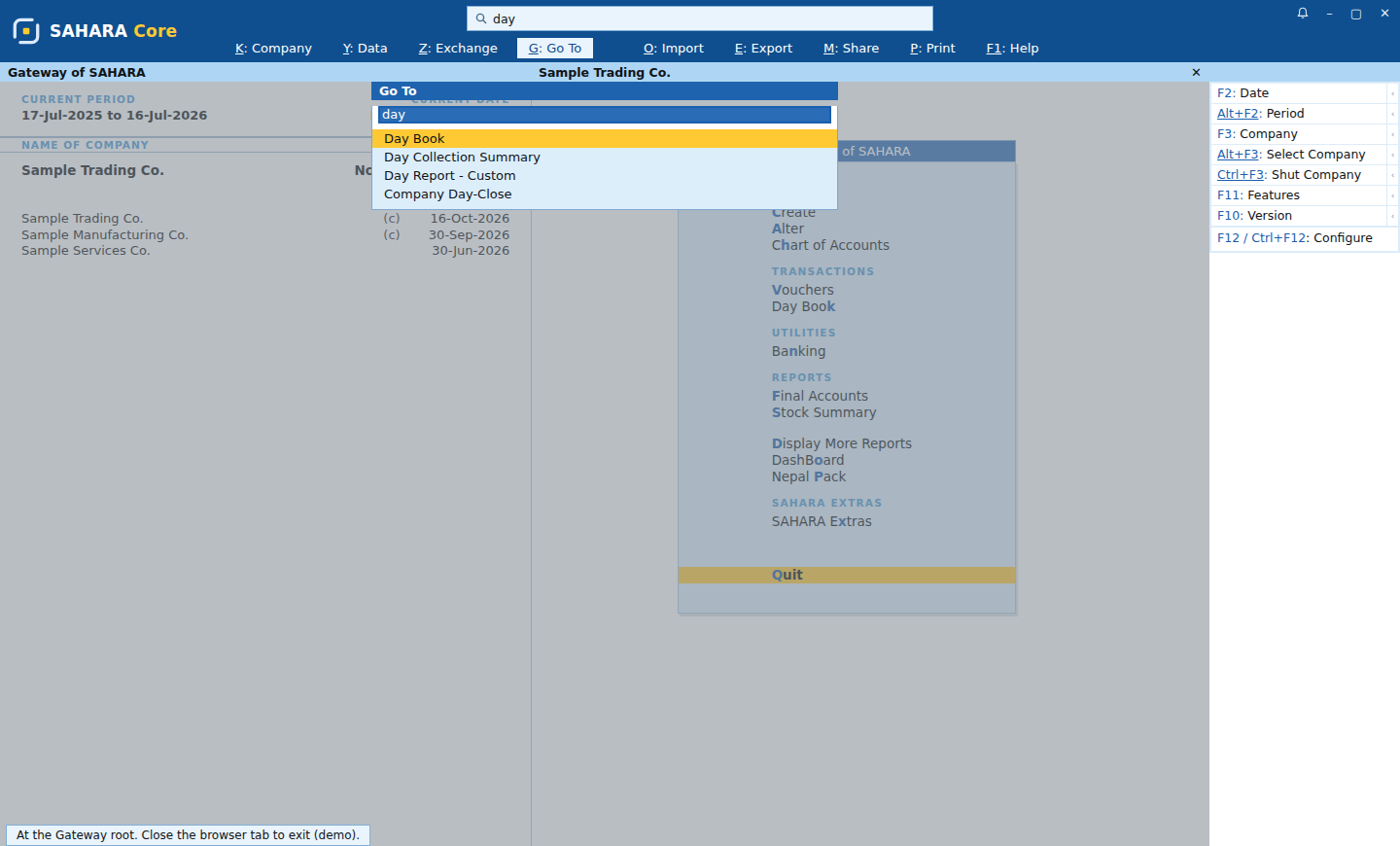Screen dimensions: 1400x846
Task: Open the E: Export menu
Action: (763, 48)
